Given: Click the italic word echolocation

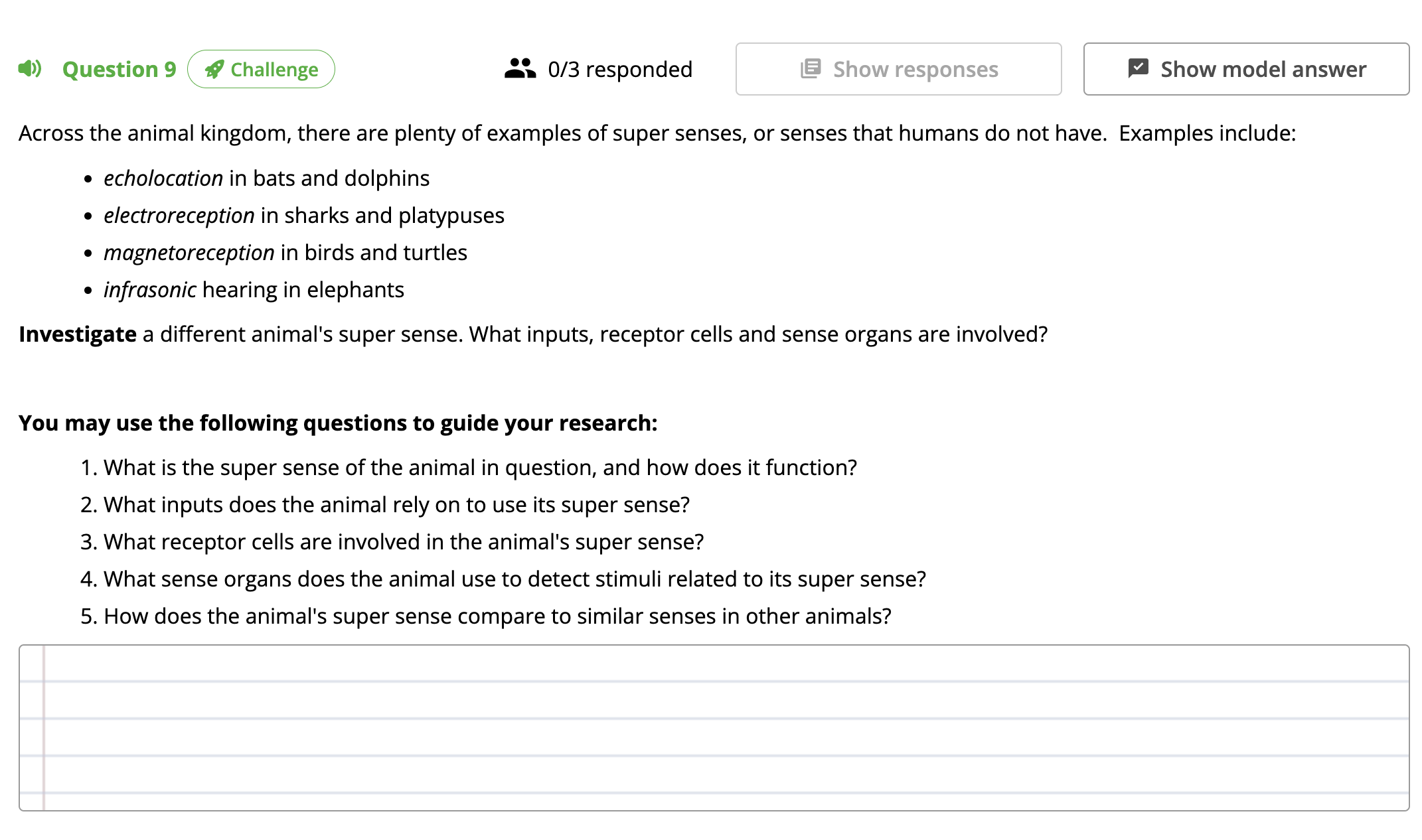Looking at the screenshot, I should point(163,178).
